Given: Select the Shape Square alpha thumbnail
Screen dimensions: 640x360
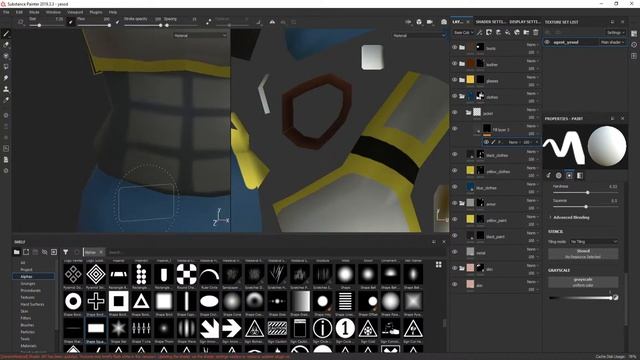Looking at the screenshot, I should coord(96,328).
